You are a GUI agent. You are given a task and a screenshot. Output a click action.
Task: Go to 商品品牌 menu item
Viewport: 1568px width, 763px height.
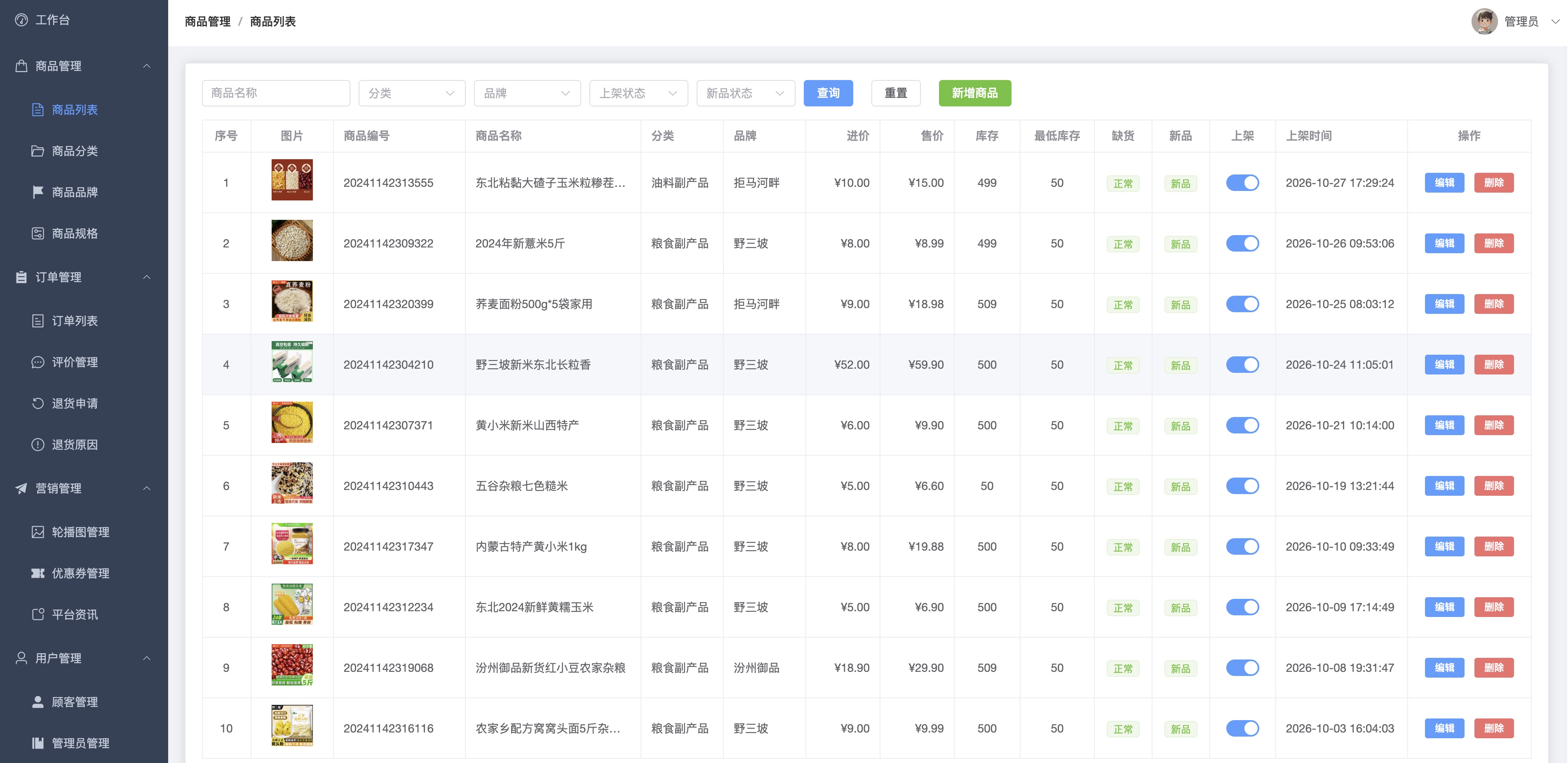pos(84,193)
